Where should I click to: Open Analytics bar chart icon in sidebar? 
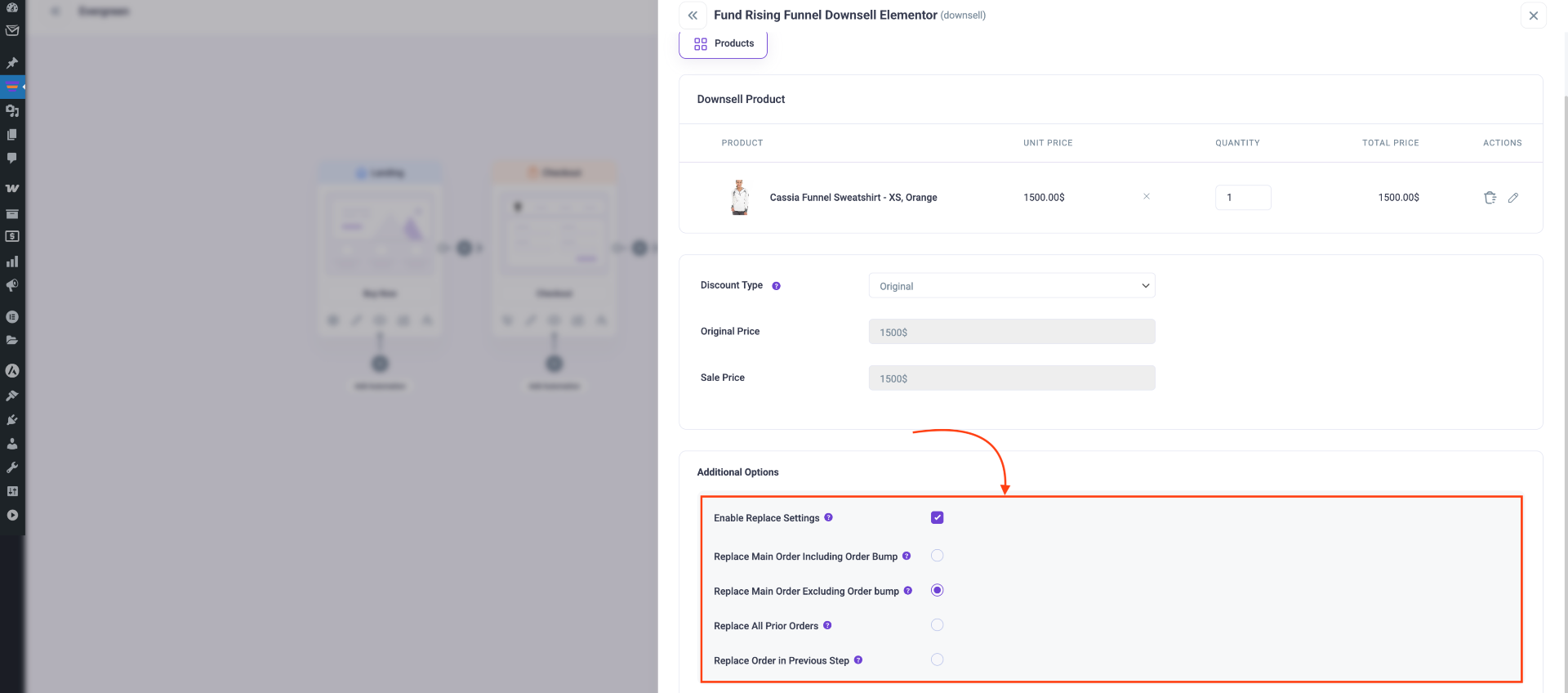pyautogui.click(x=12, y=262)
